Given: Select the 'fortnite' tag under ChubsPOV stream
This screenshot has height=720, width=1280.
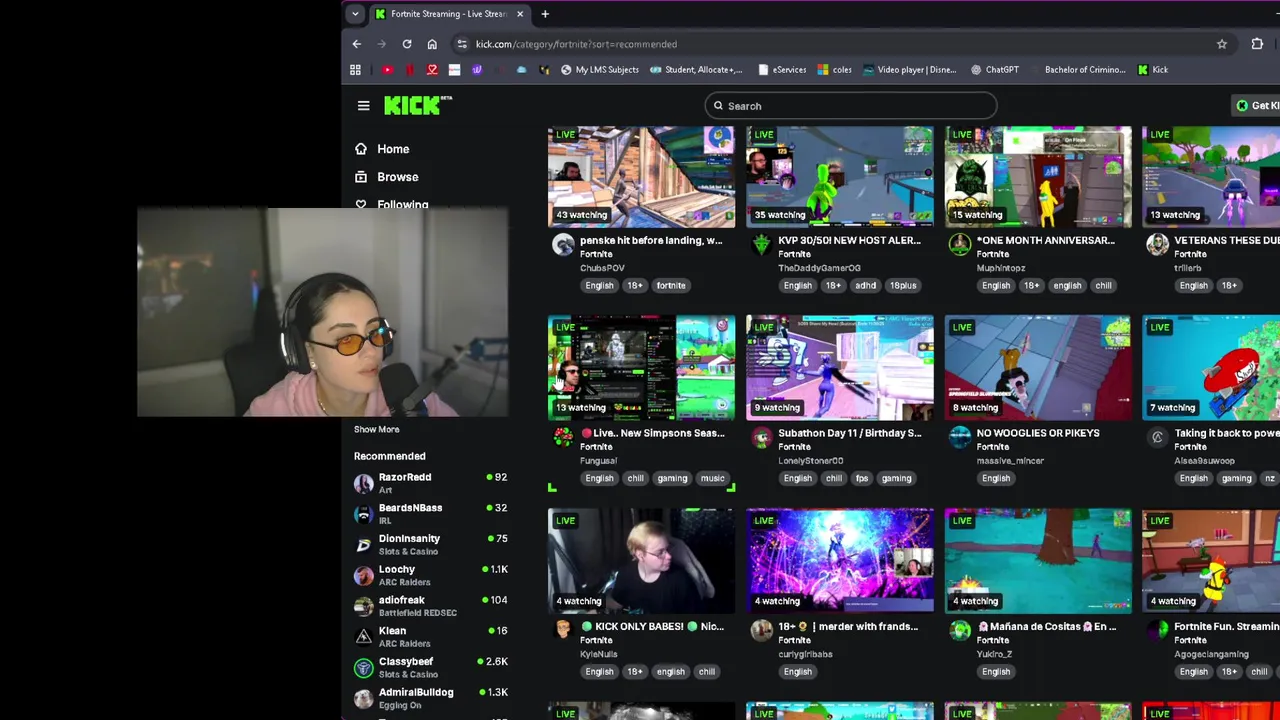Looking at the screenshot, I should click(x=671, y=286).
